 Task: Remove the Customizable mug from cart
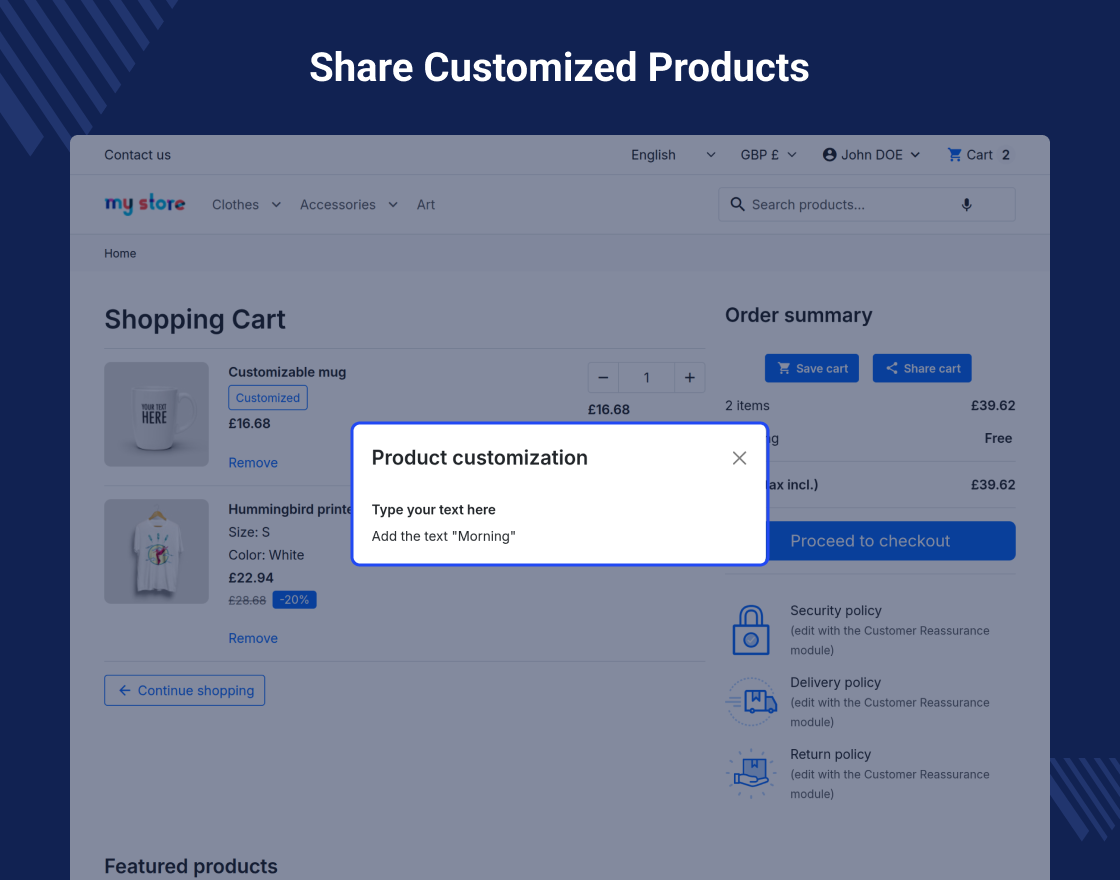click(x=253, y=463)
